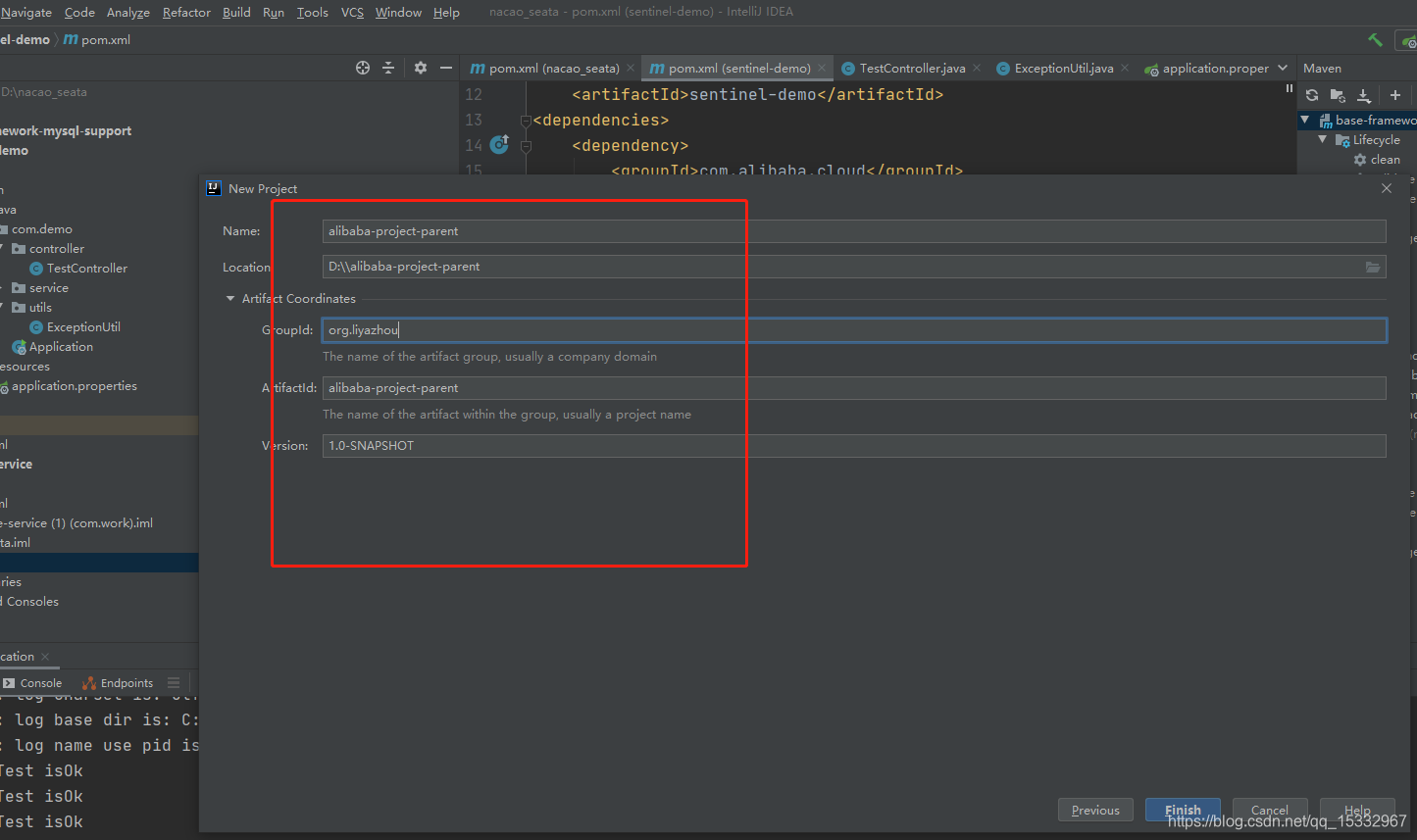
Task: Click the Finish button
Action: pos(1183,811)
